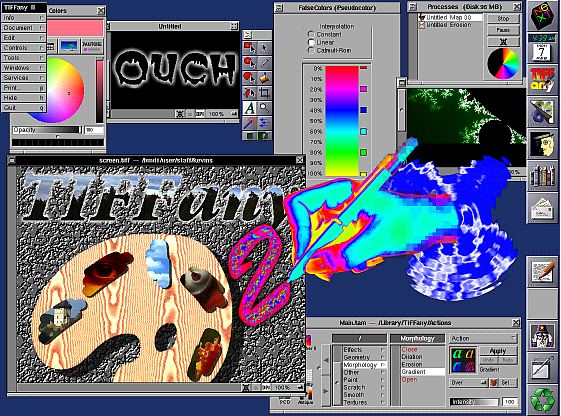Choose the magnifying glass zoom tool
Image resolution: width=561 pixels, height=416 pixels.
264,108
